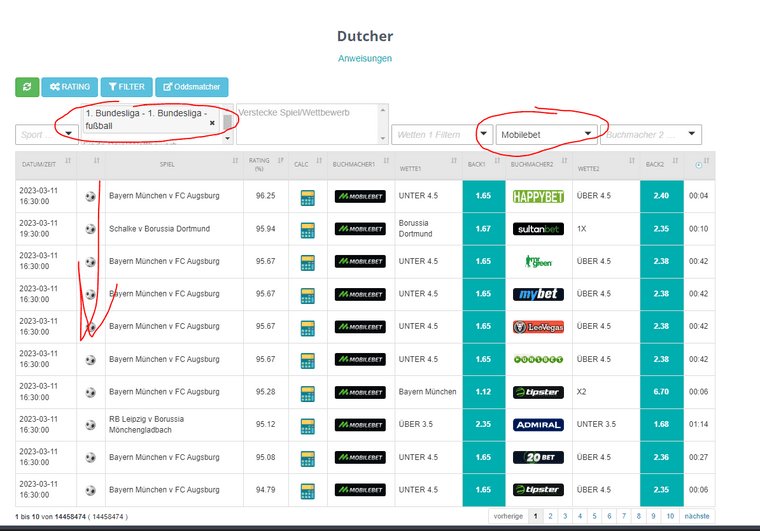Select back odds 2.40 at Happybet
Screen dimensions: 760x531
click(662, 196)
